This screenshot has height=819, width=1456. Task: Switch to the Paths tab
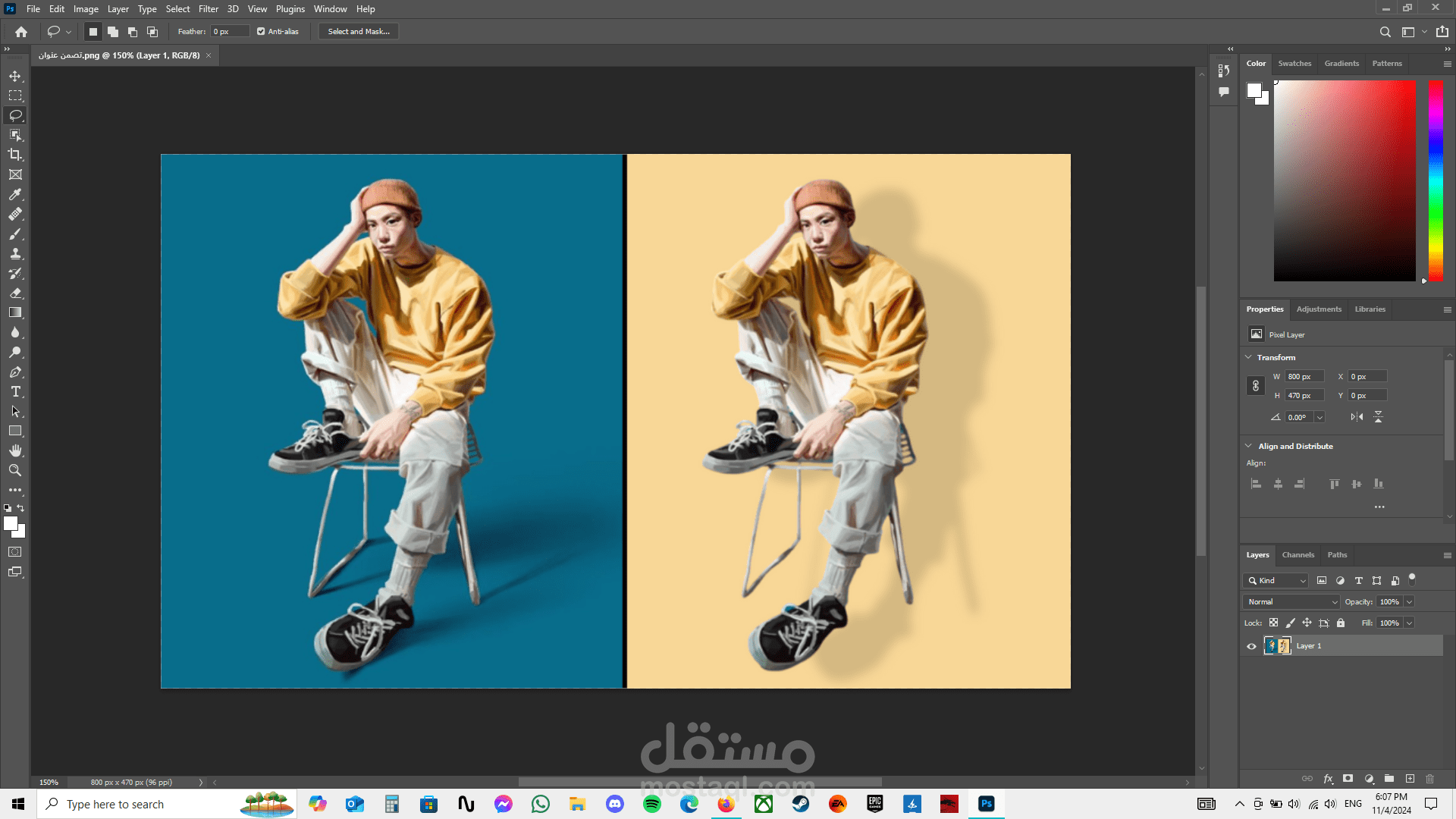[1337, 555]
